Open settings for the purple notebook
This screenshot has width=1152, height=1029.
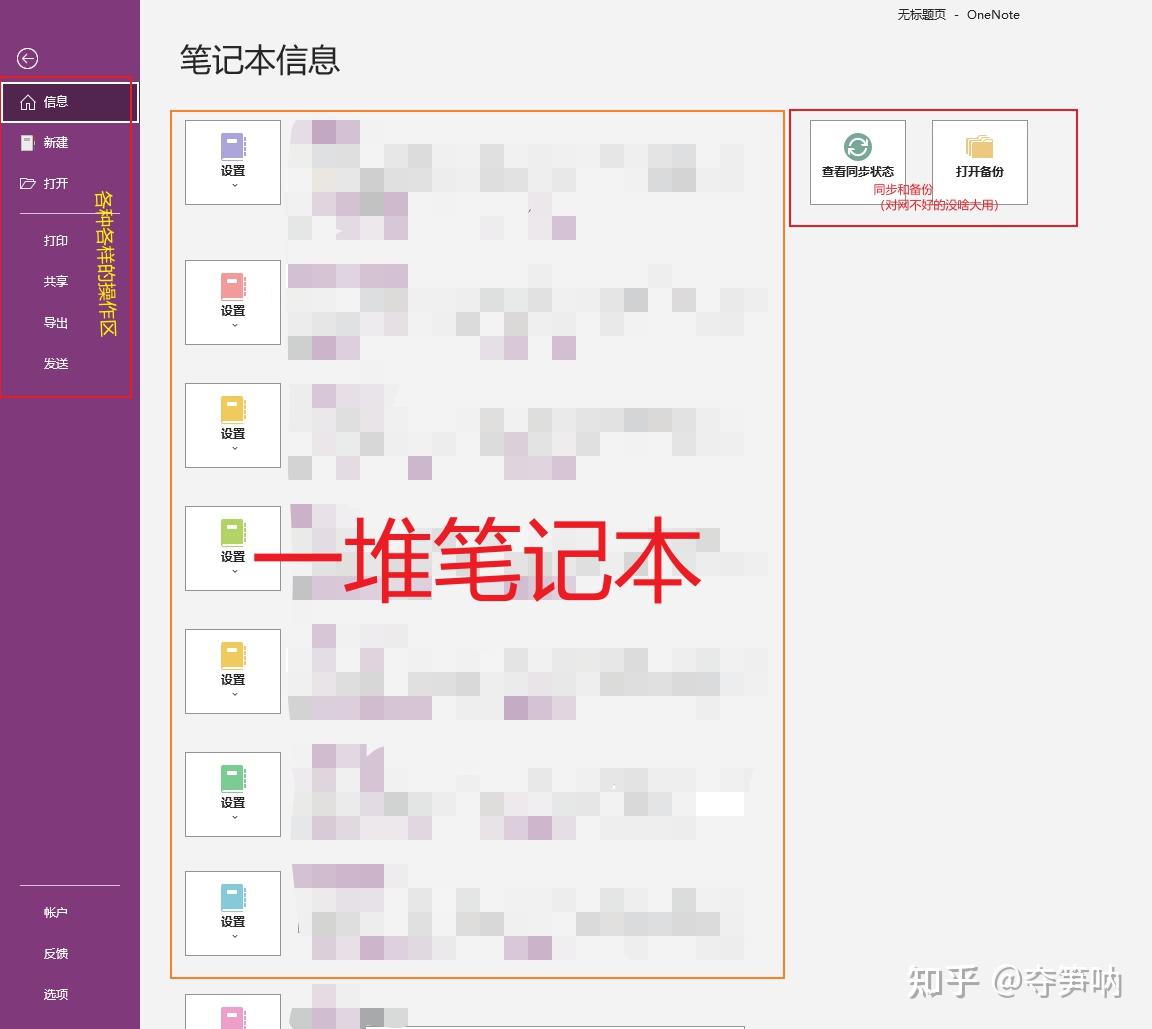233,162
